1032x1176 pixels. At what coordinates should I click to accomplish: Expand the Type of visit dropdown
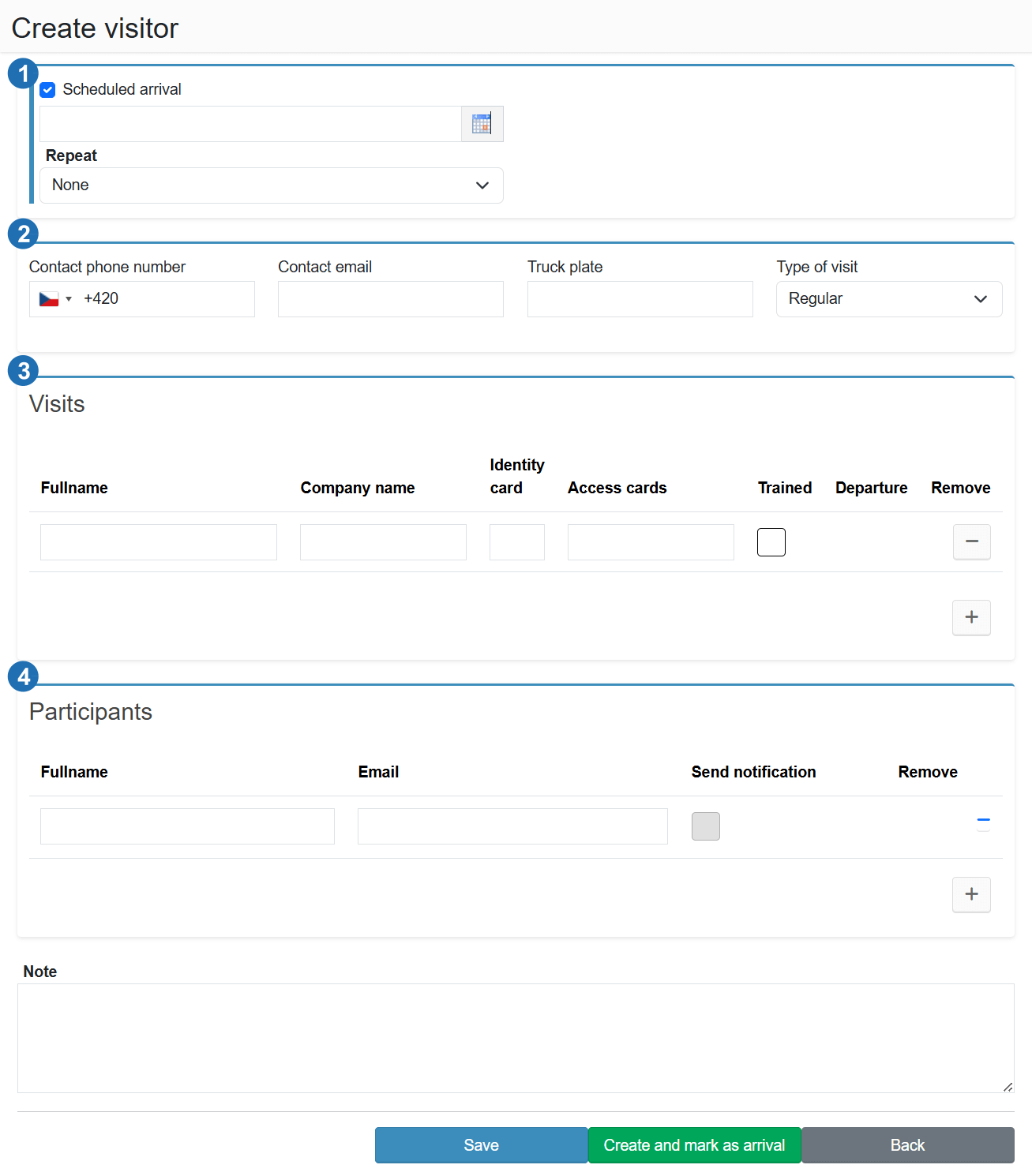tap(888, 299)
